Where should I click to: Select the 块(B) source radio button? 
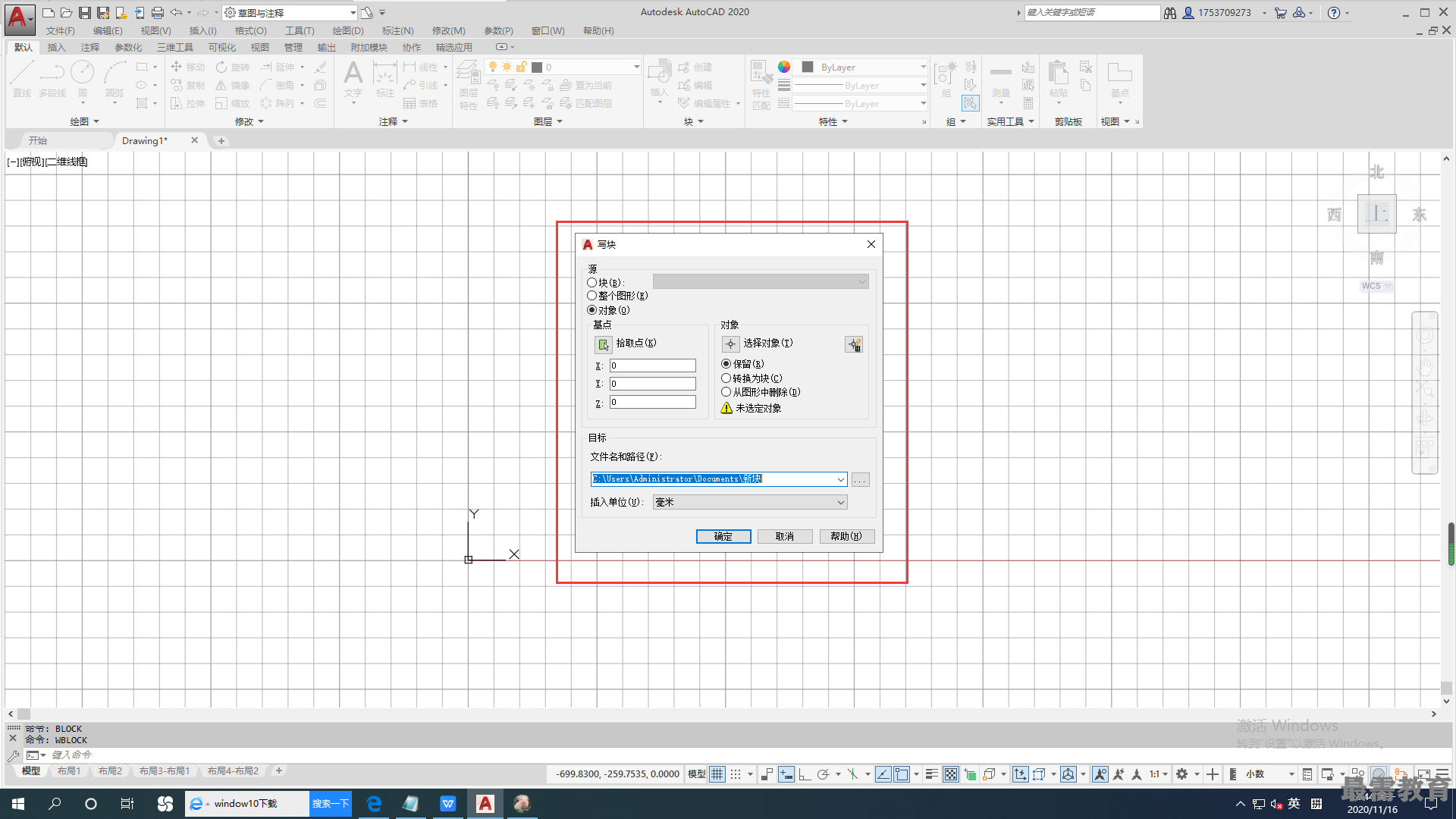click(591, 282)
